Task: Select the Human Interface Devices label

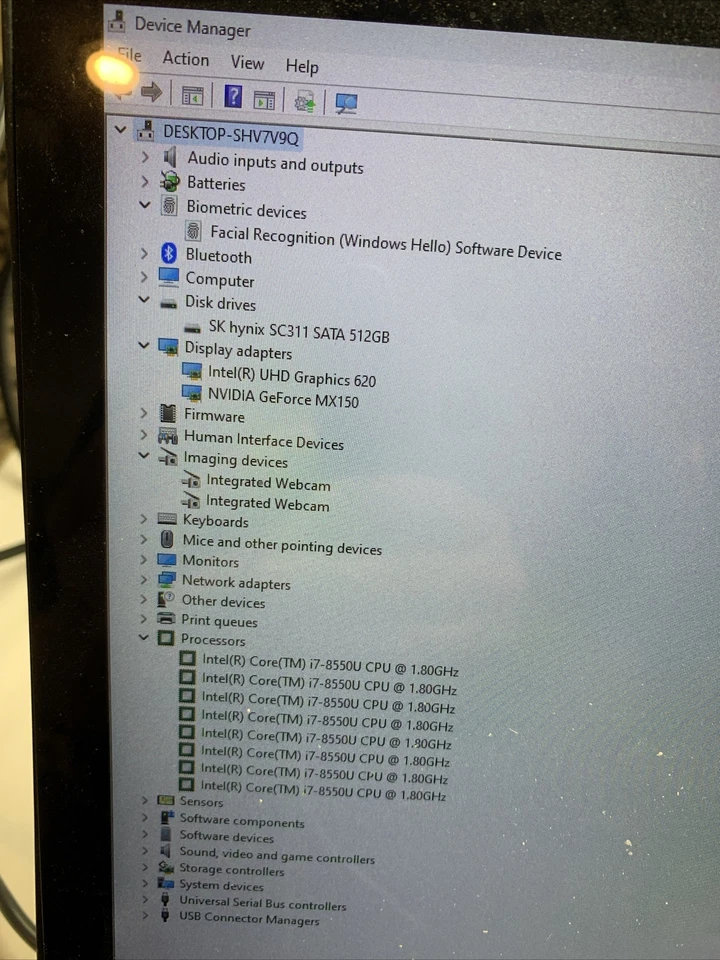Action: pos(264,440)
